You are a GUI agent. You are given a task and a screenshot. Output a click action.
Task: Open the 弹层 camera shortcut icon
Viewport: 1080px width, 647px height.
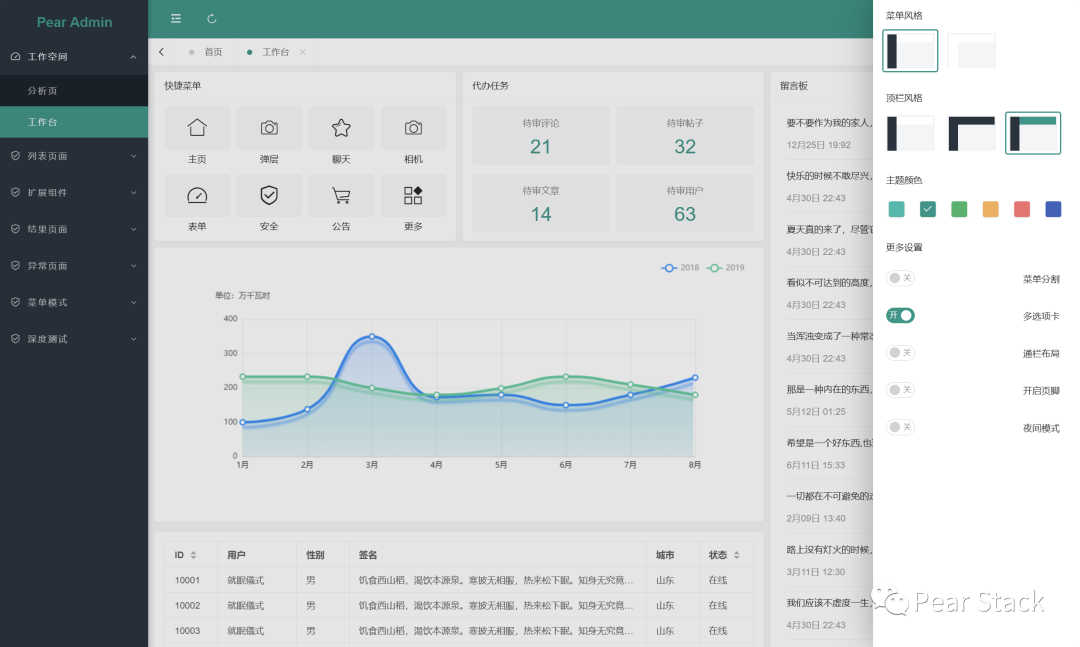269,127
